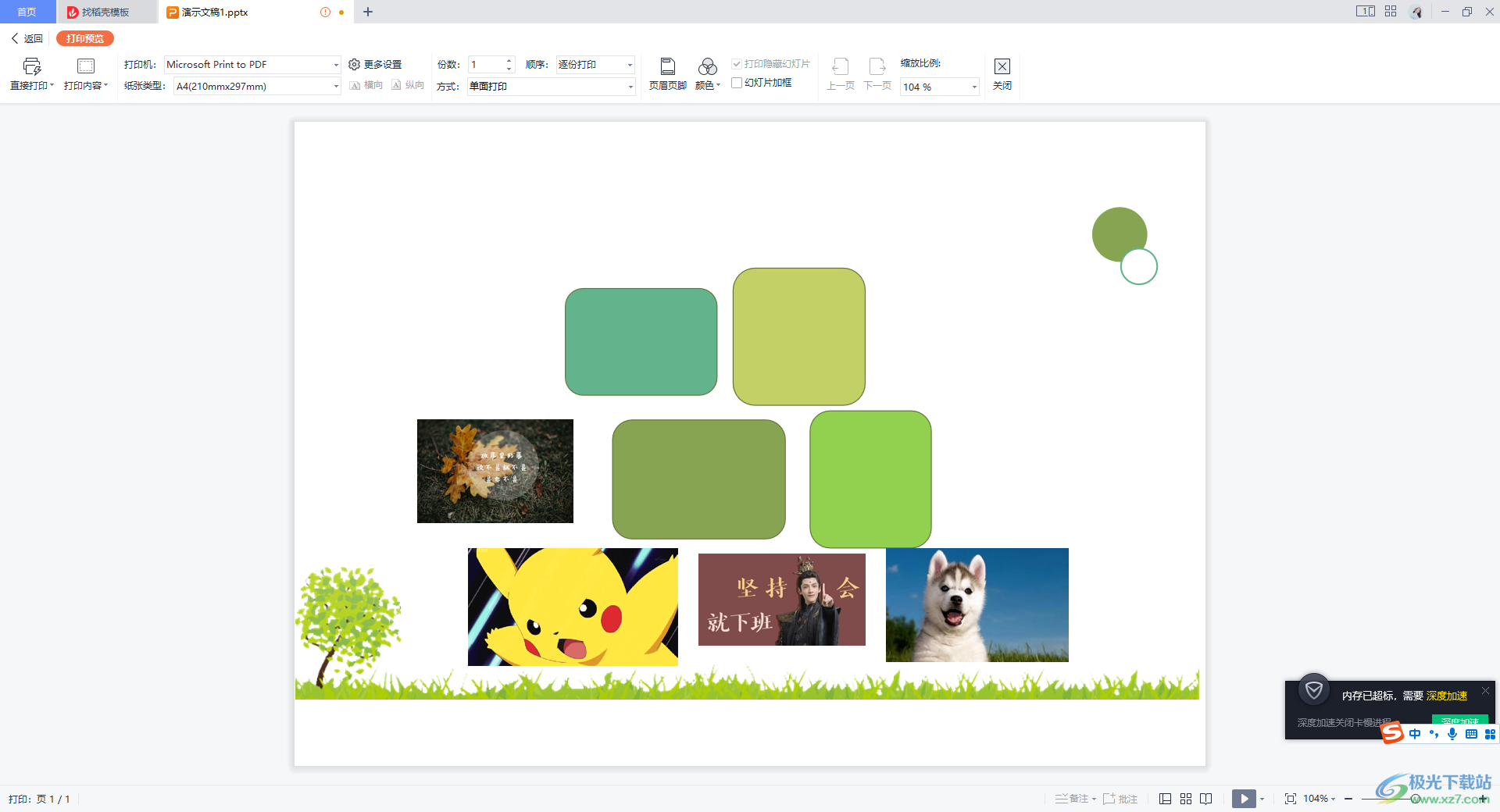Expand the Color (颜色) dropdown arrow
Image resolution: width=1500 pixels, height=812 pixels.
click(719, 85)
